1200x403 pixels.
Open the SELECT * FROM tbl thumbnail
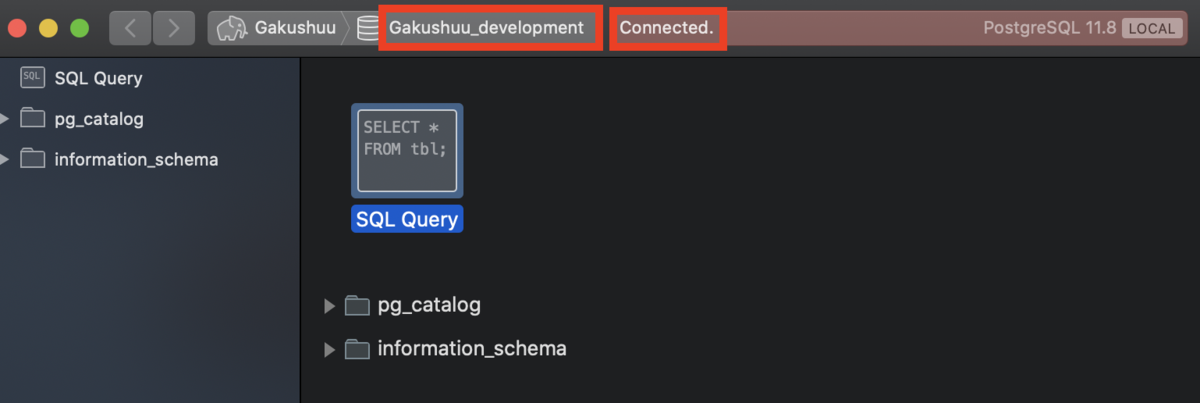[x=407, y=151]
